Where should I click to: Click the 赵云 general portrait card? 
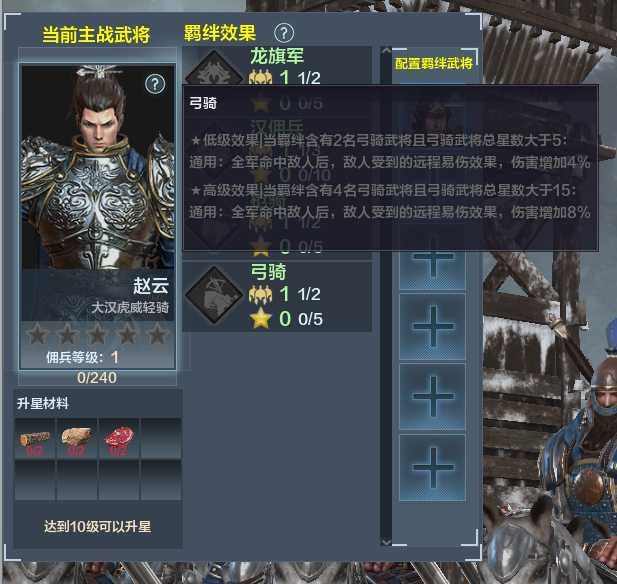click(98, 216)
